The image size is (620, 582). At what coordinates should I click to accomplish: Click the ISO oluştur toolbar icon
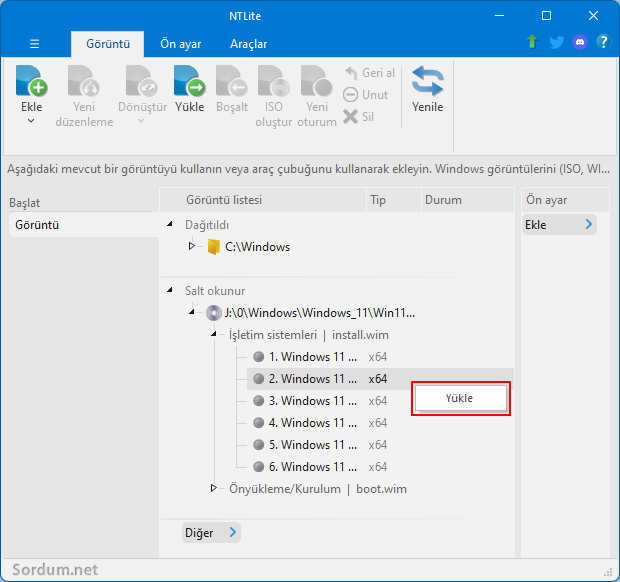[x=274, y=81]
